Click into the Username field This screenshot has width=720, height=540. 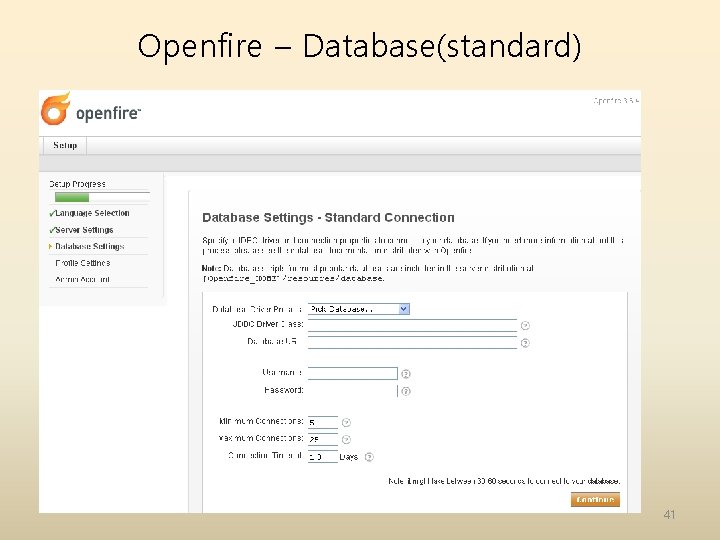pos(353,373)
